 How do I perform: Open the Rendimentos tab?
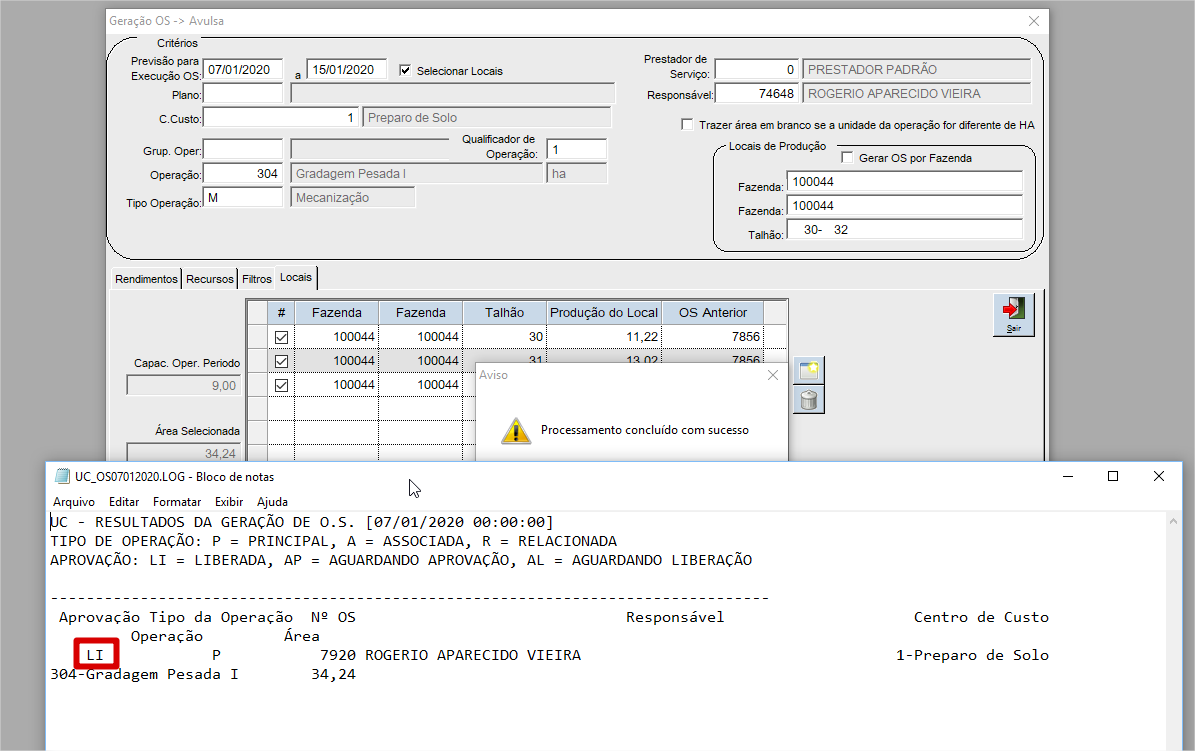pos(146,279)
